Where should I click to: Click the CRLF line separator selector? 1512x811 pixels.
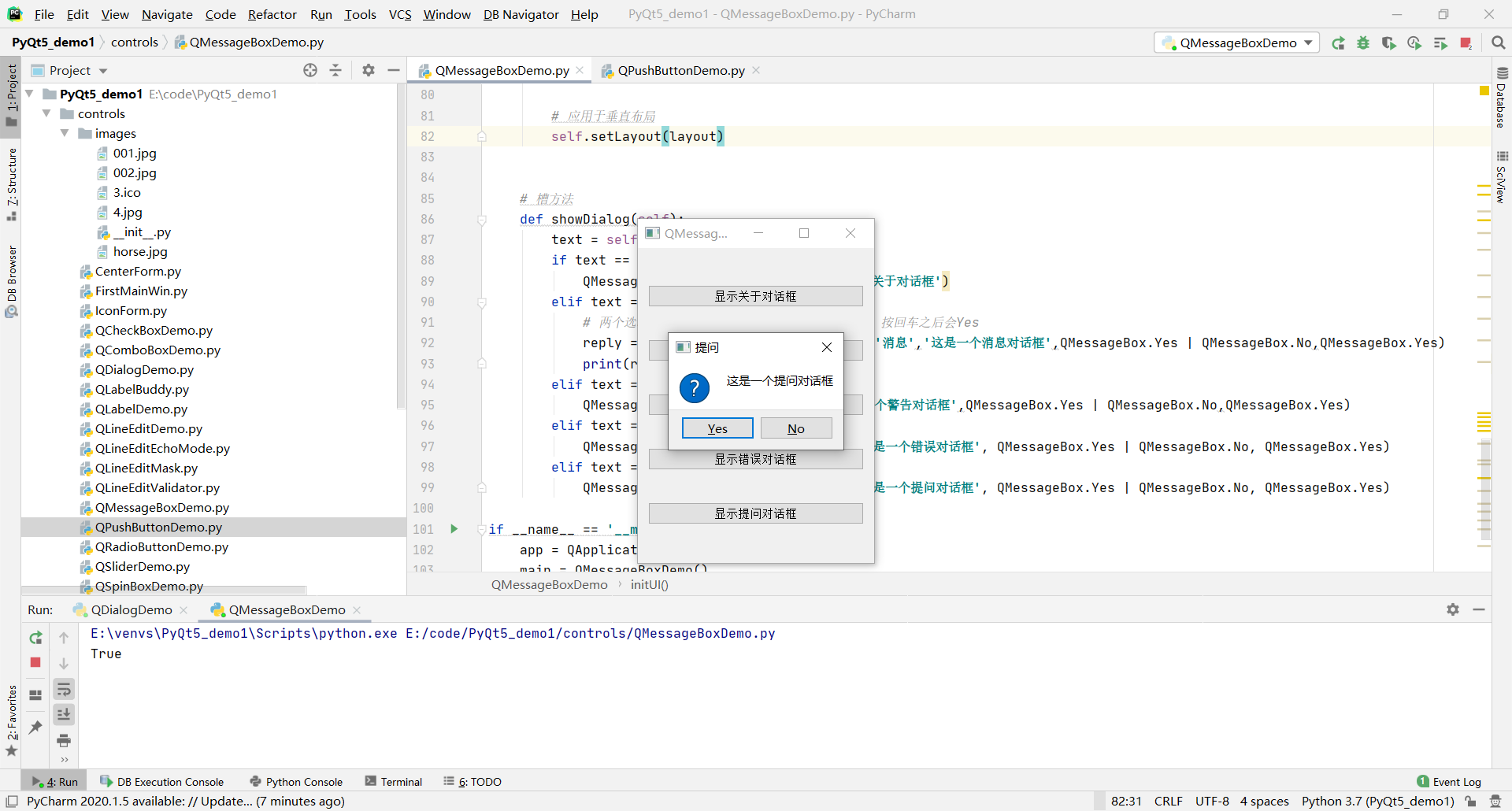click(1168, 802)
